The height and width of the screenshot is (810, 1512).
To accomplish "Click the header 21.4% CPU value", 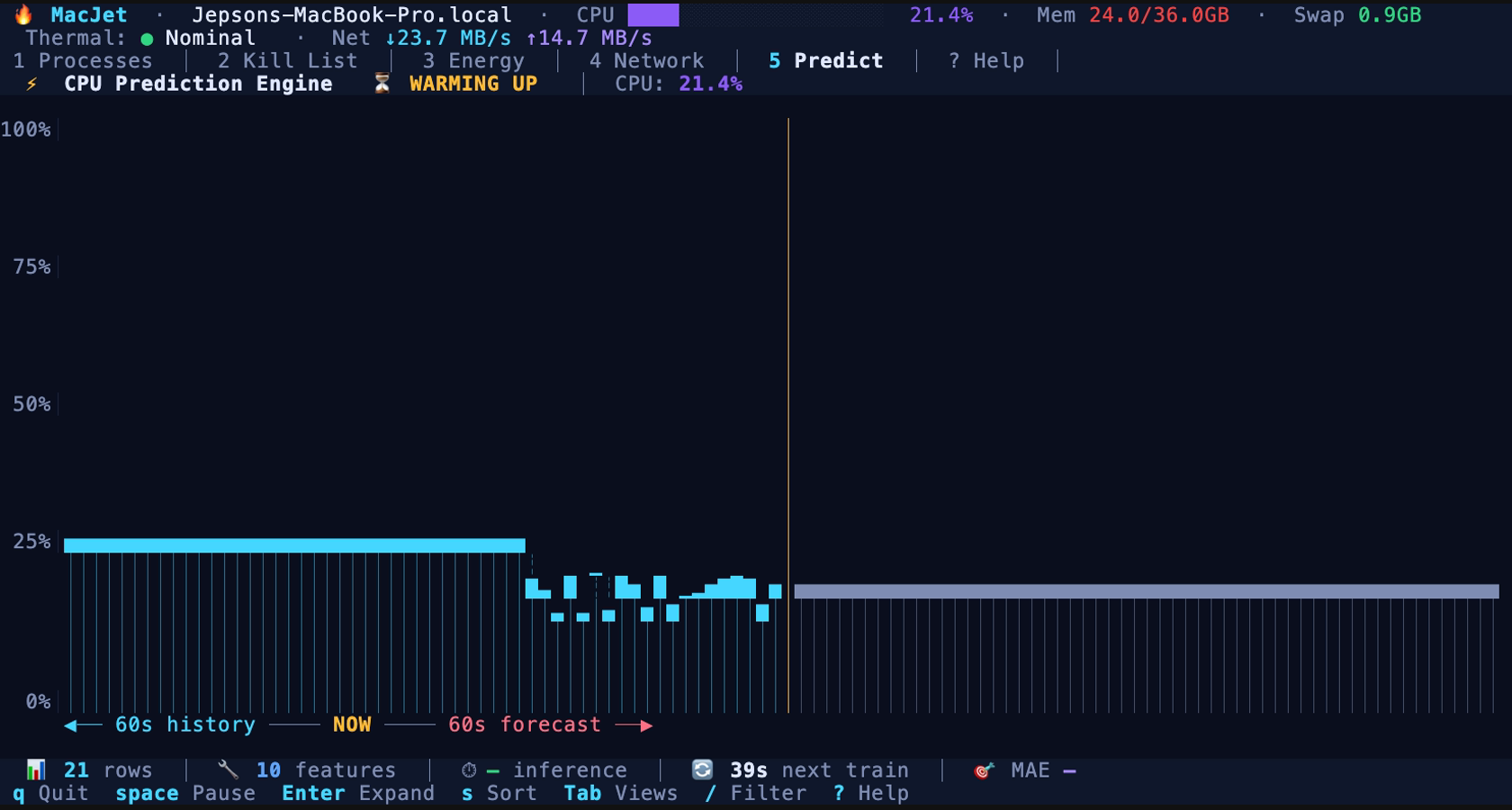I will pyautogui.click(x=941, y=15).
